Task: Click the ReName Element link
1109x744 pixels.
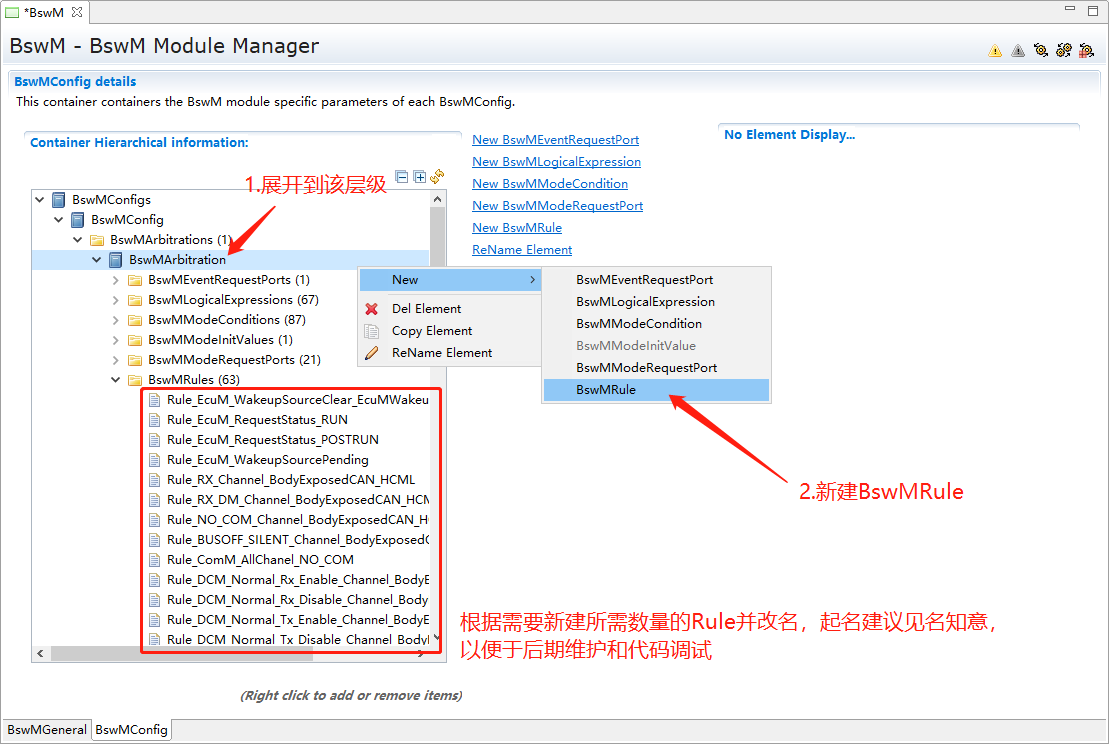Action: pyautogui.click(x=522, y=250)
